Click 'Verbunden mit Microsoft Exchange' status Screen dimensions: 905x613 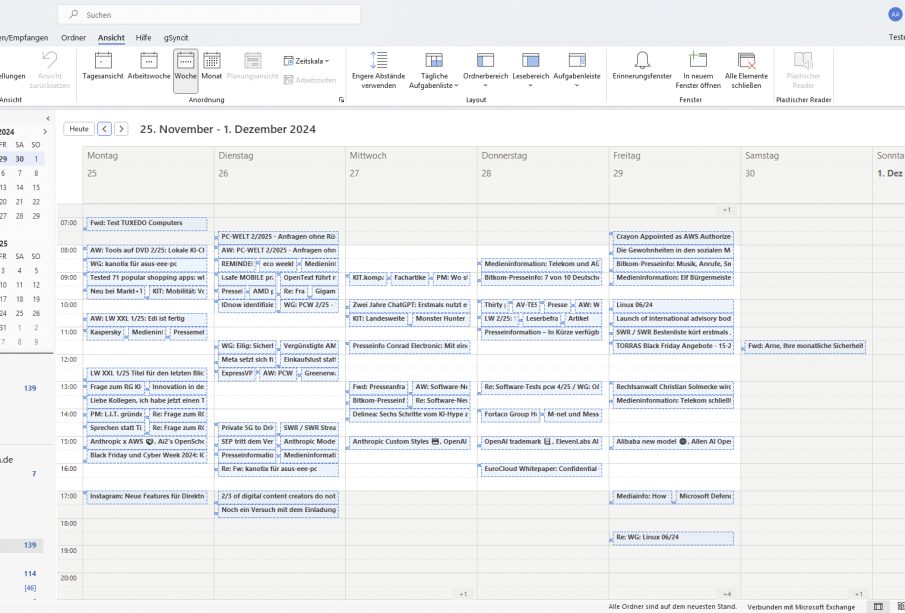click(x=801, y=607)
